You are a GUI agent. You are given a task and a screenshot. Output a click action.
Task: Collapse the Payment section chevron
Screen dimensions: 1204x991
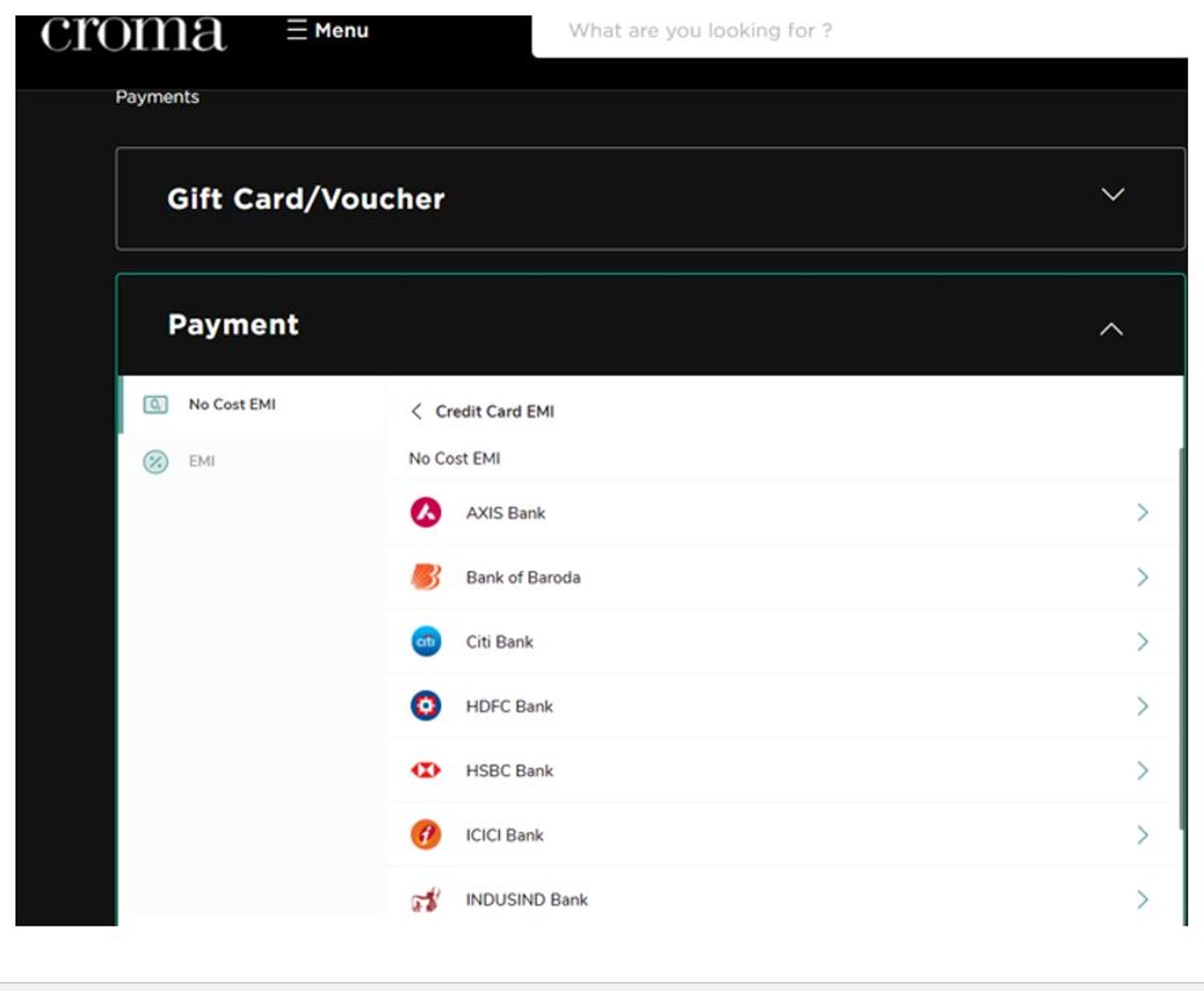click(x=1110, y=329)
